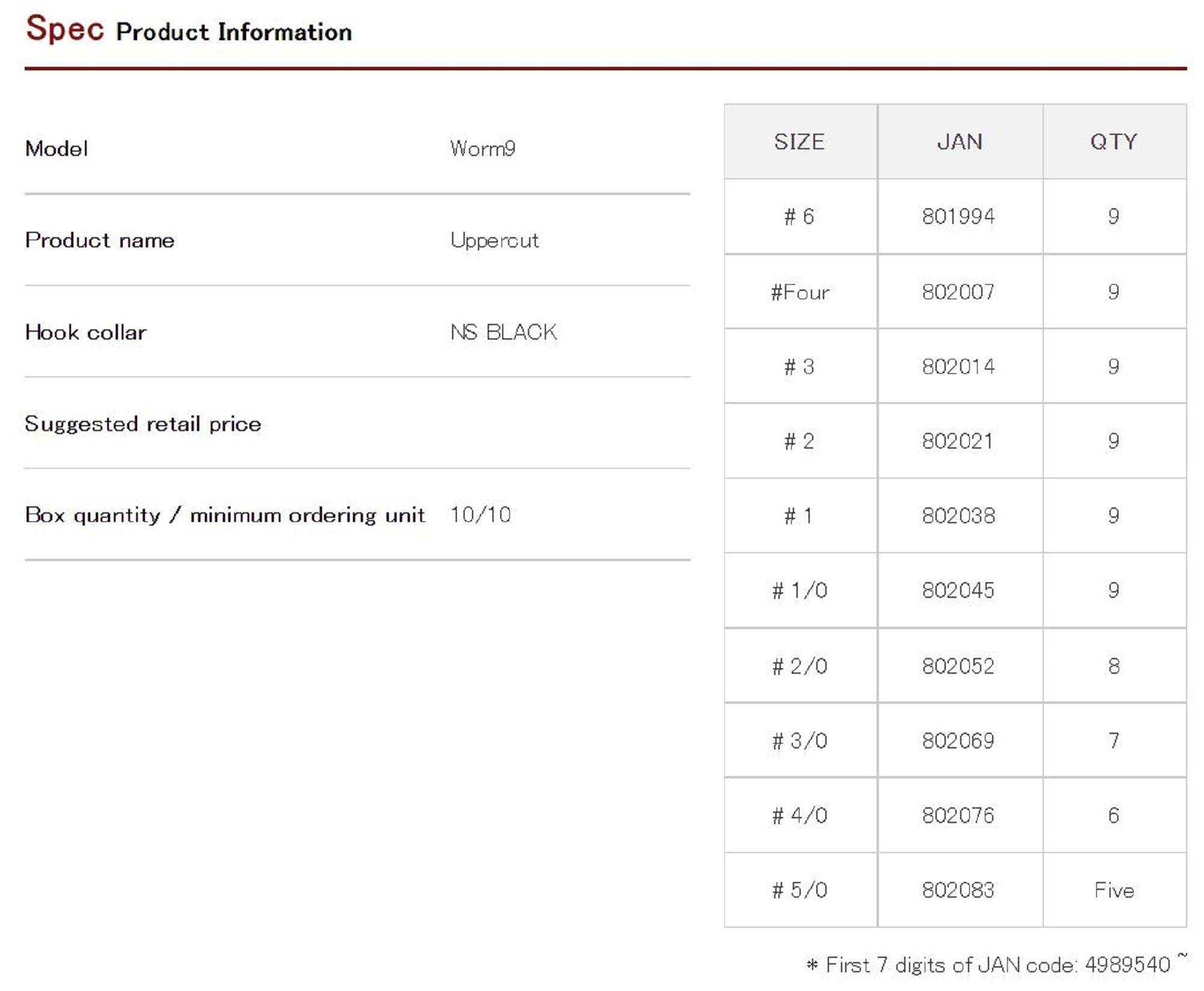Click the Five quantity cell

(x=1114, y=890)
